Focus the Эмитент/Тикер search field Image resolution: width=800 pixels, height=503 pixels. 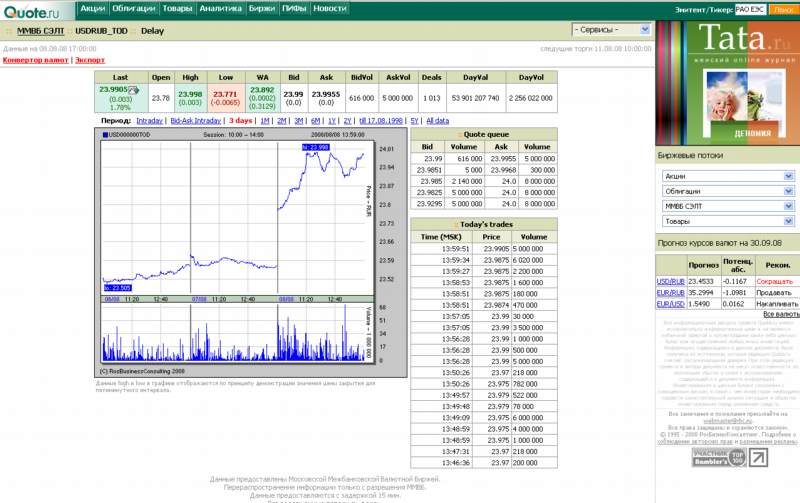pyautogui.click(x=750, y=9)
